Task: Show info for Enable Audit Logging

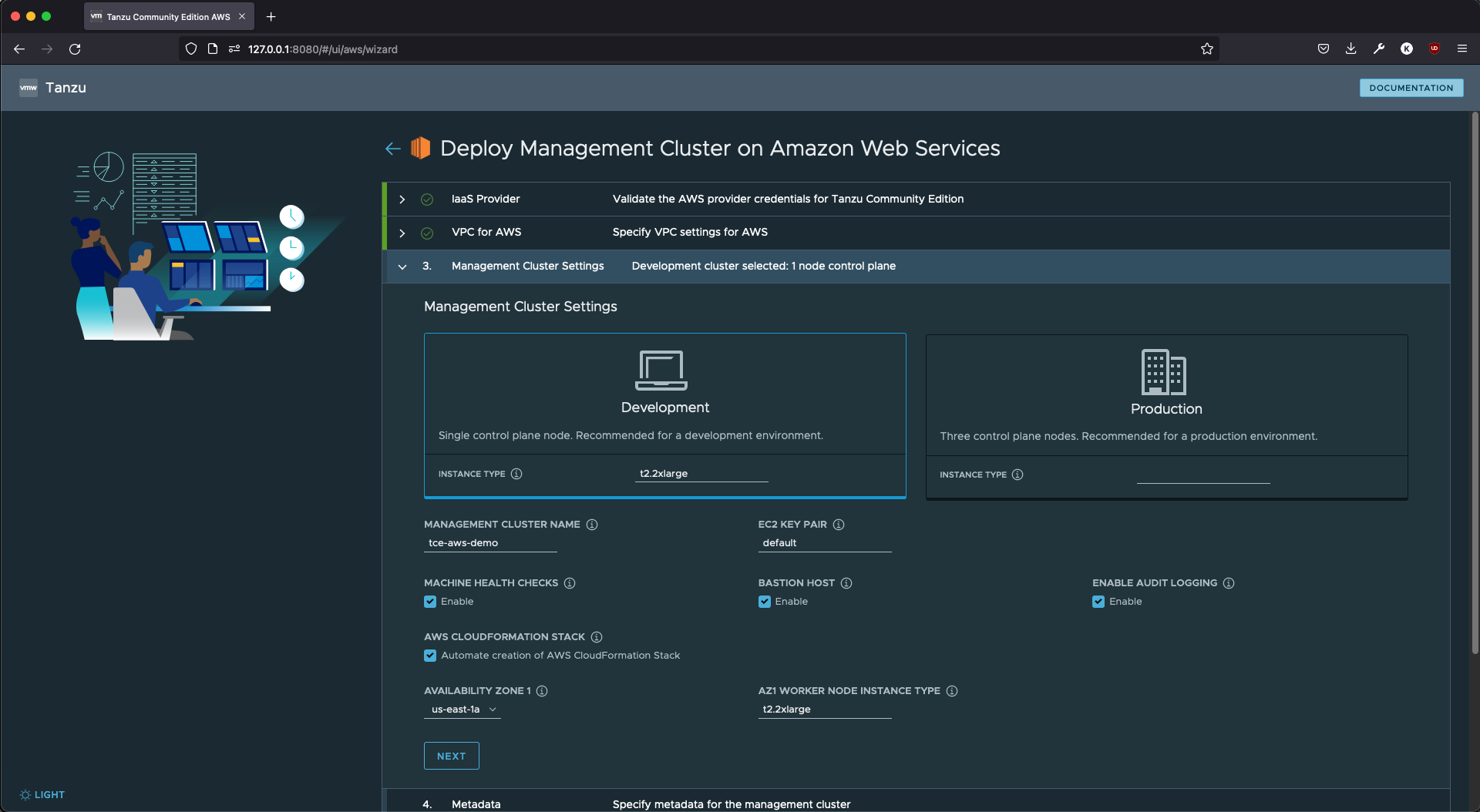Action: [x=1229, y=583]
